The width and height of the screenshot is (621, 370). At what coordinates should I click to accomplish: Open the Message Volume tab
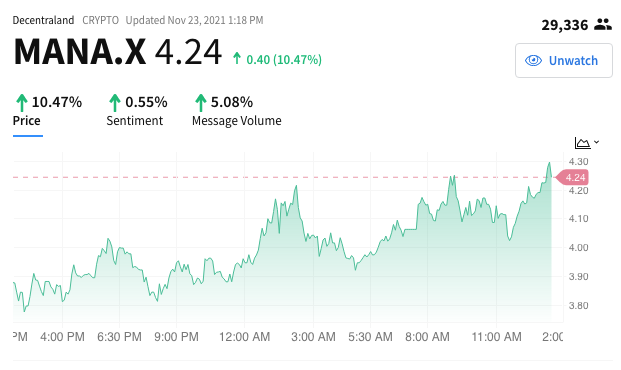click(237, 120)
